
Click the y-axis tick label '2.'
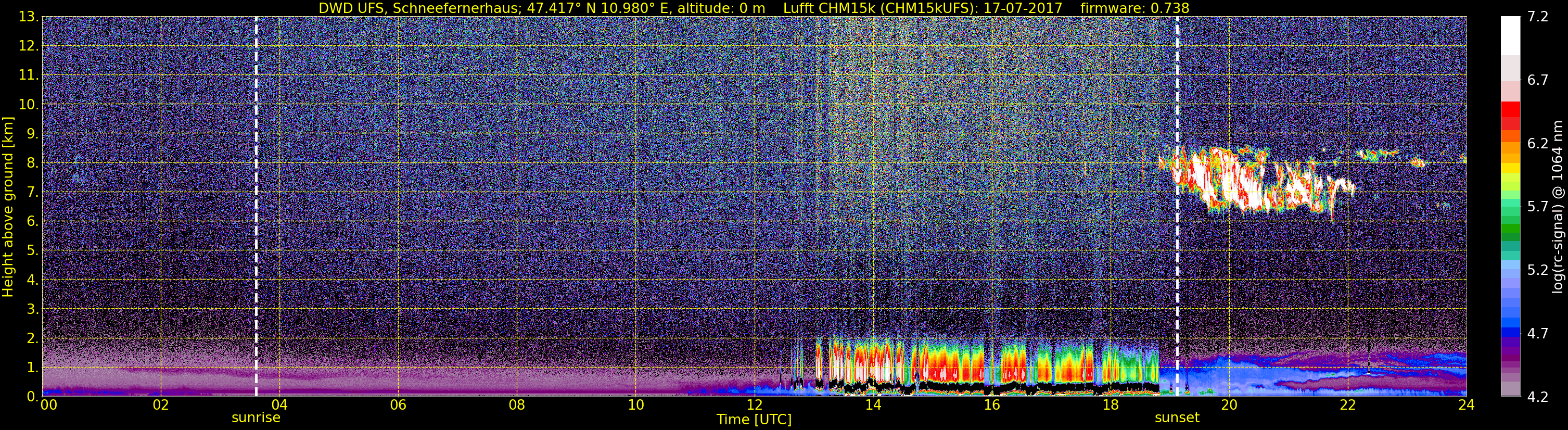click(33, 338)
